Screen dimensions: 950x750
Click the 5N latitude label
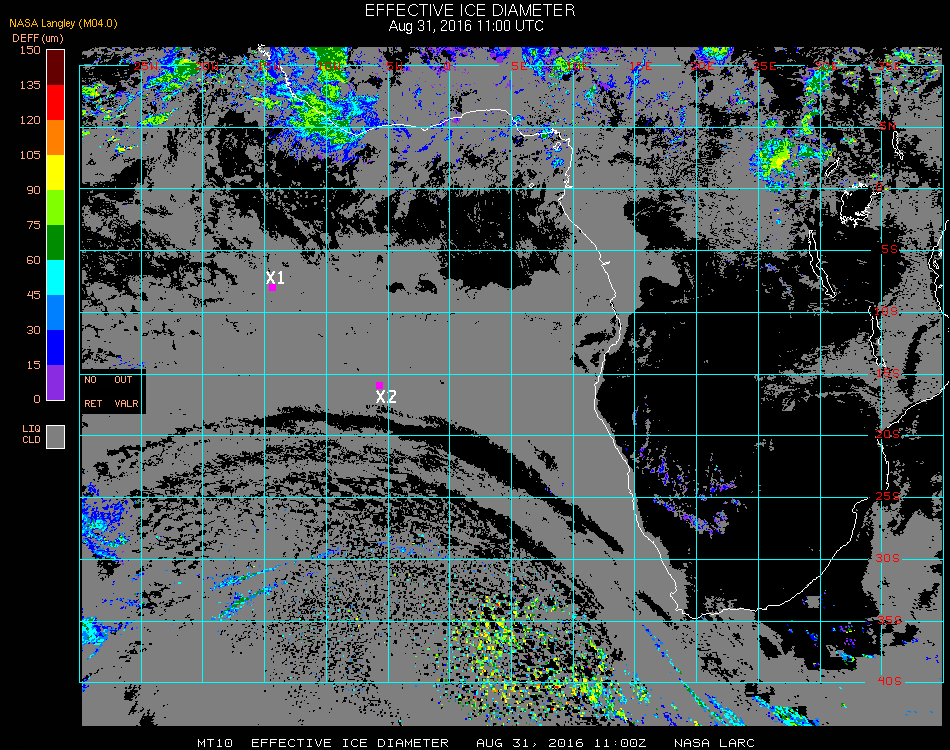click(888, 126)
